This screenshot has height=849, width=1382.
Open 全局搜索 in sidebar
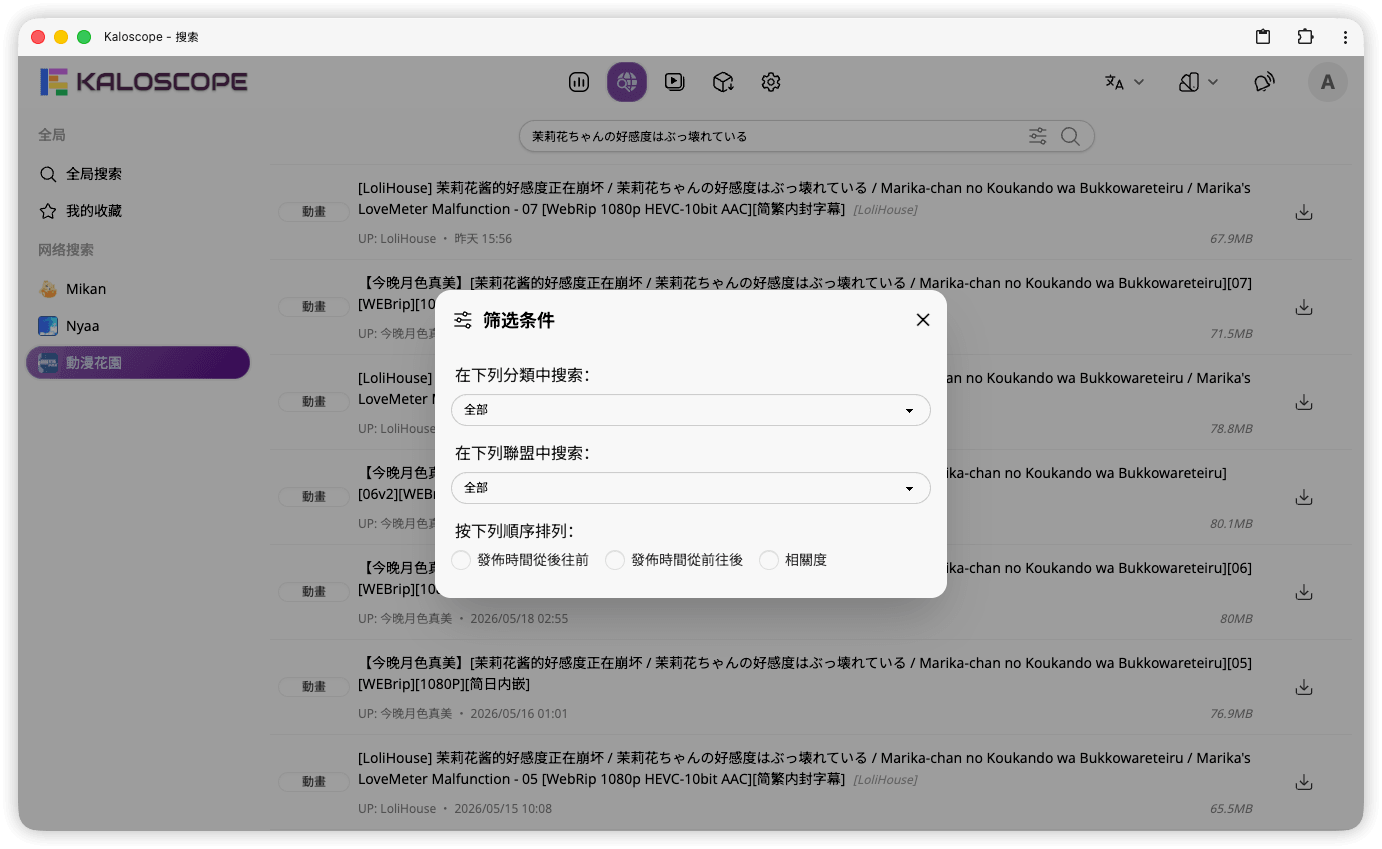point(138,174)
